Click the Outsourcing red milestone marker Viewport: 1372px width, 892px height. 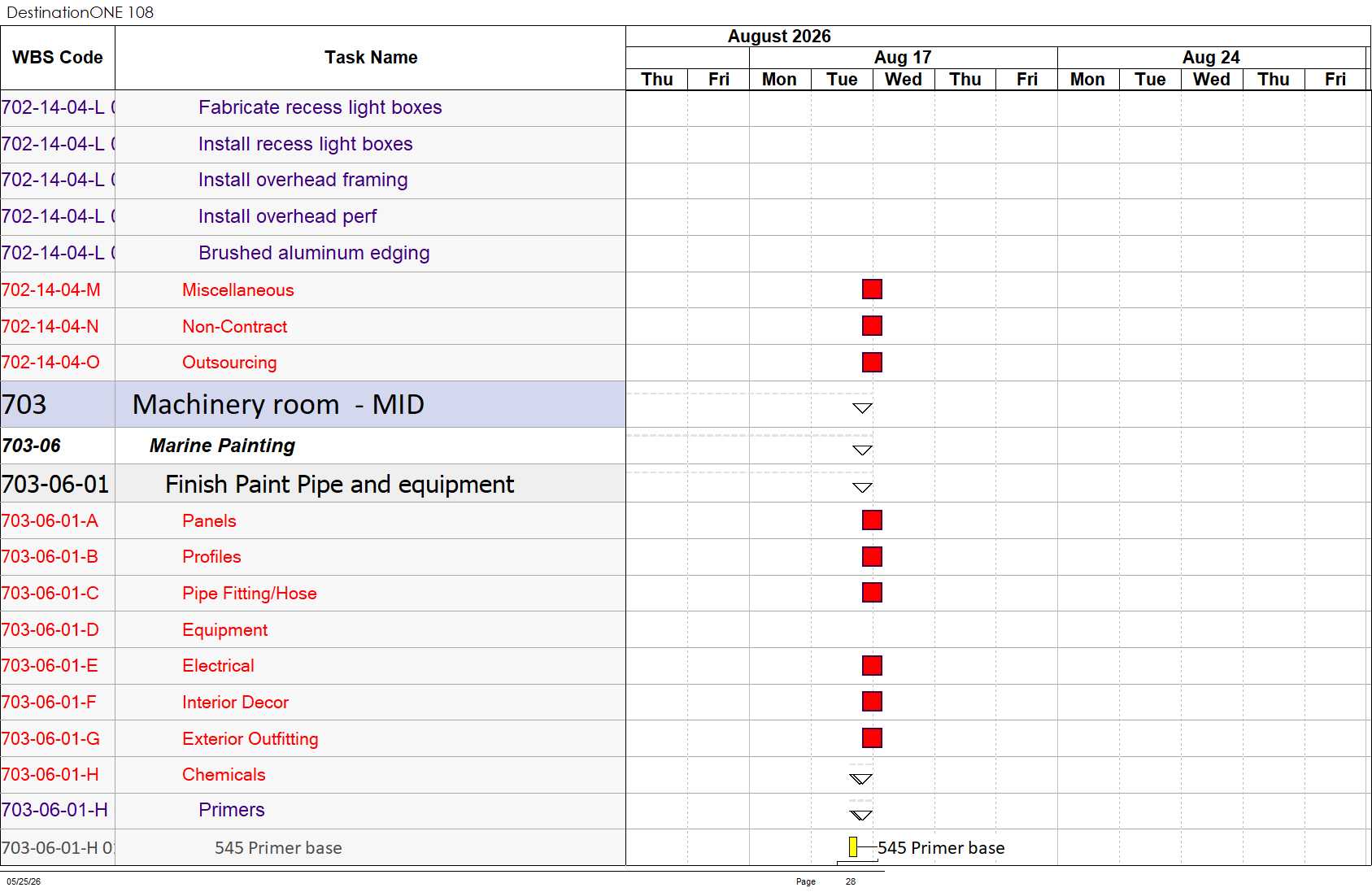[x=872, y=362]
